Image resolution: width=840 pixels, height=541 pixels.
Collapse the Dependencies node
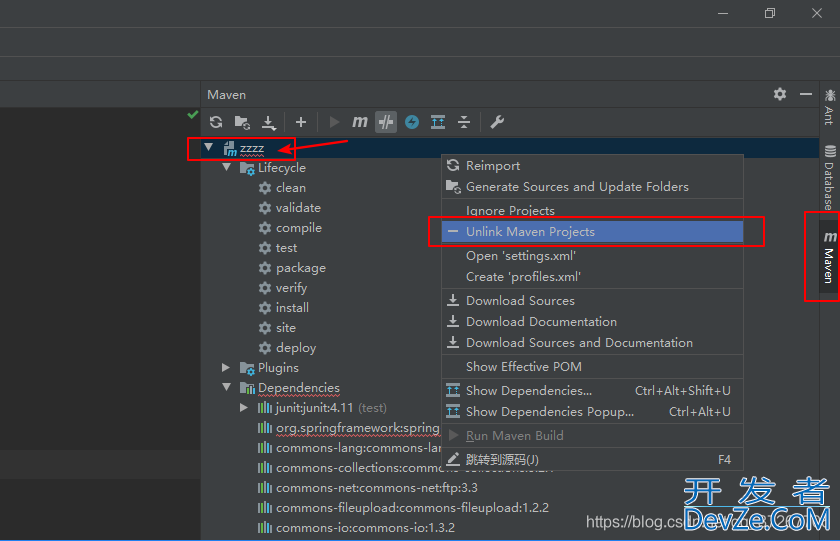(x=227, y=387)
